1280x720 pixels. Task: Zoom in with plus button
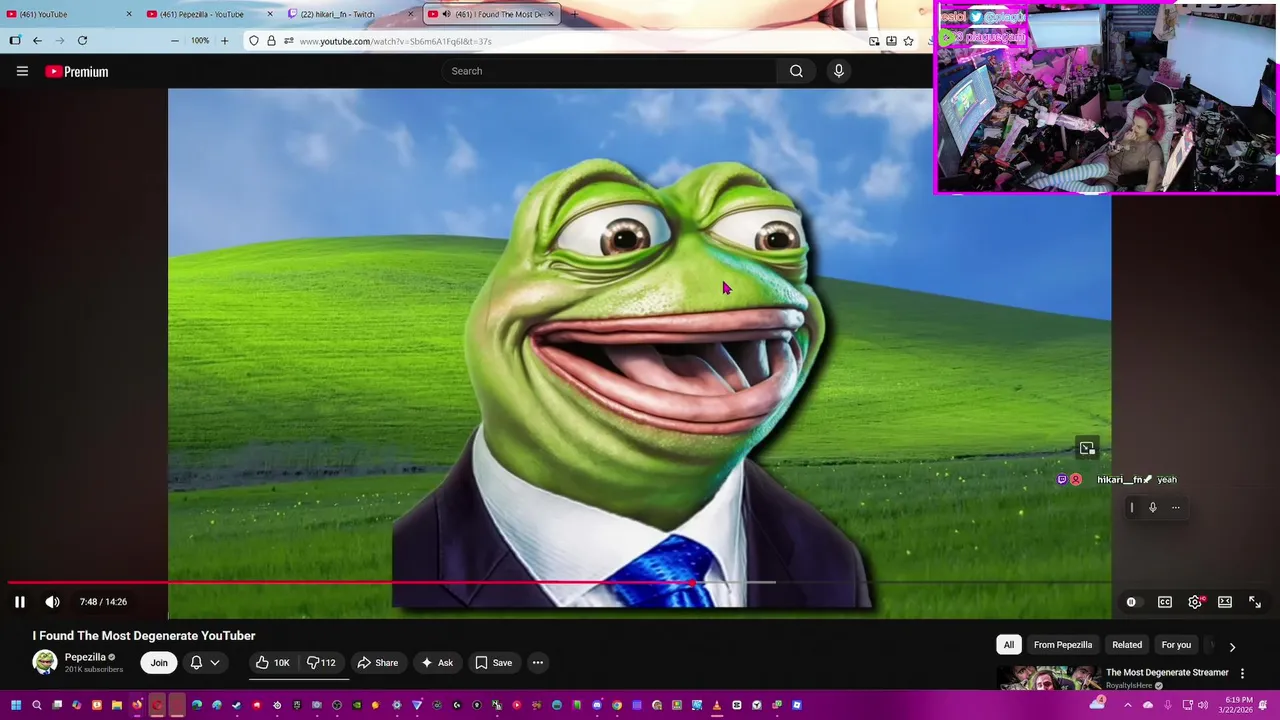point(224,41)
